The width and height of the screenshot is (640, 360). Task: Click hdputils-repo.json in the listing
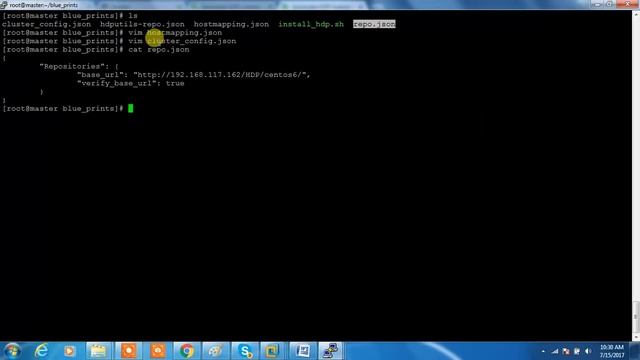click(142, 24)
